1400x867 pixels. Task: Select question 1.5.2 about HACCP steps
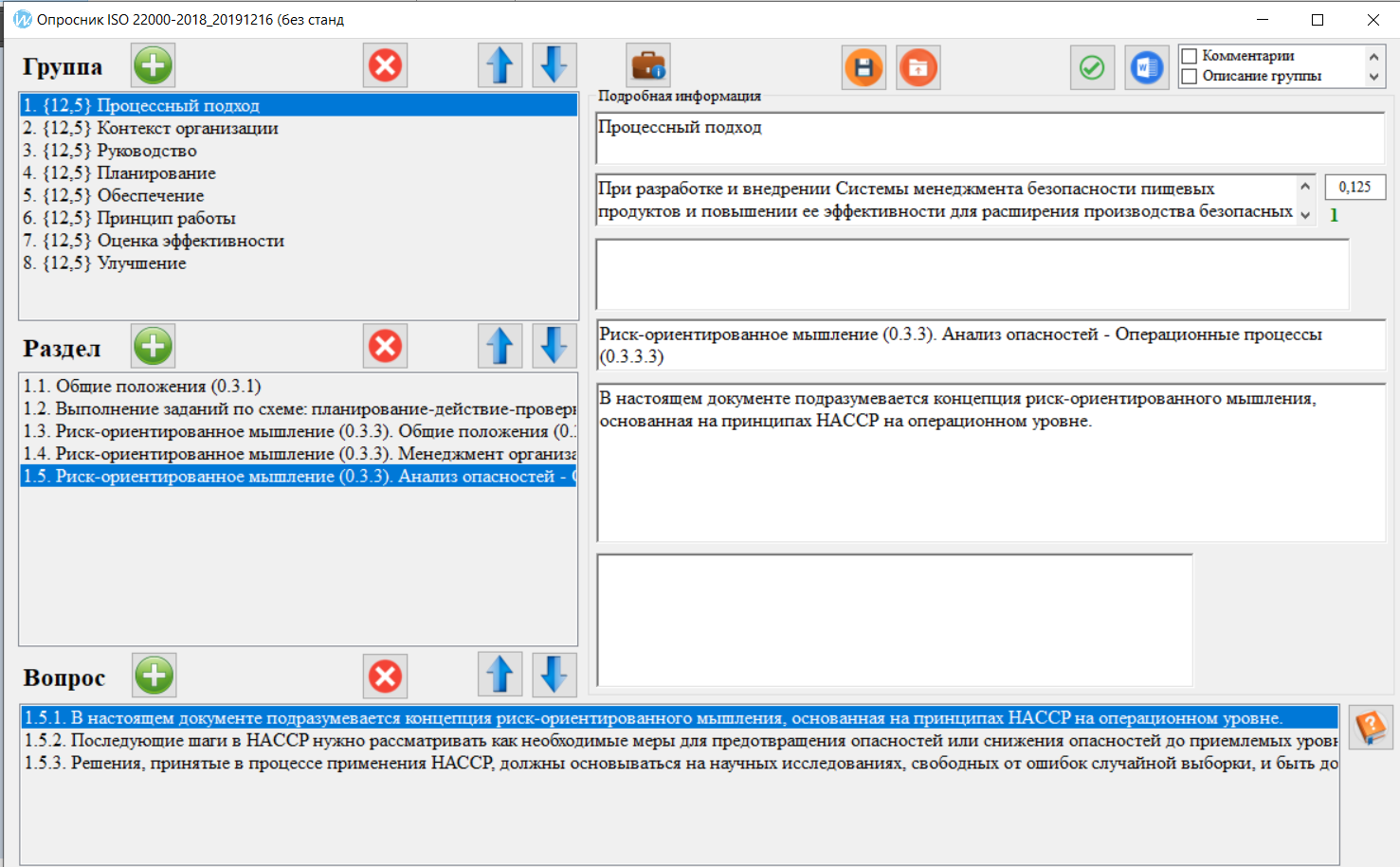point(664,741)
